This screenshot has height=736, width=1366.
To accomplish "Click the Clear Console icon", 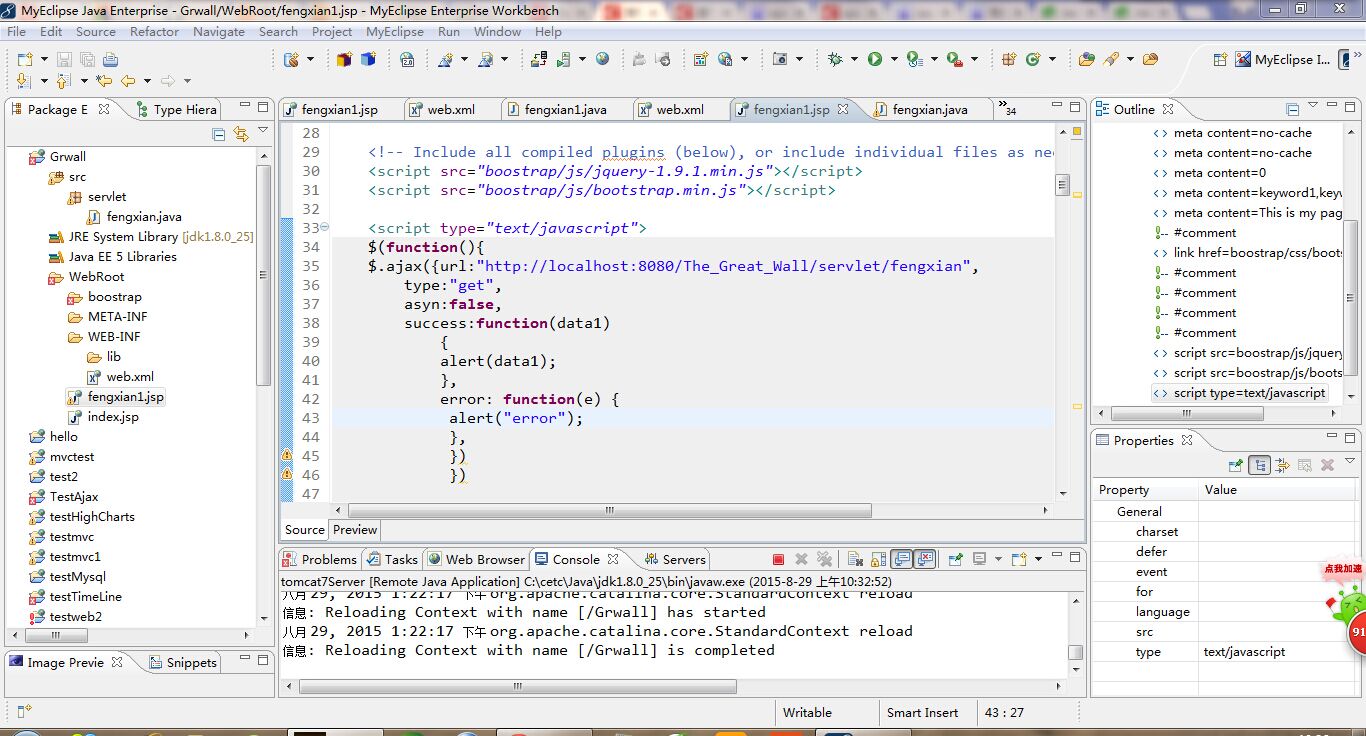I will [855, 559].
